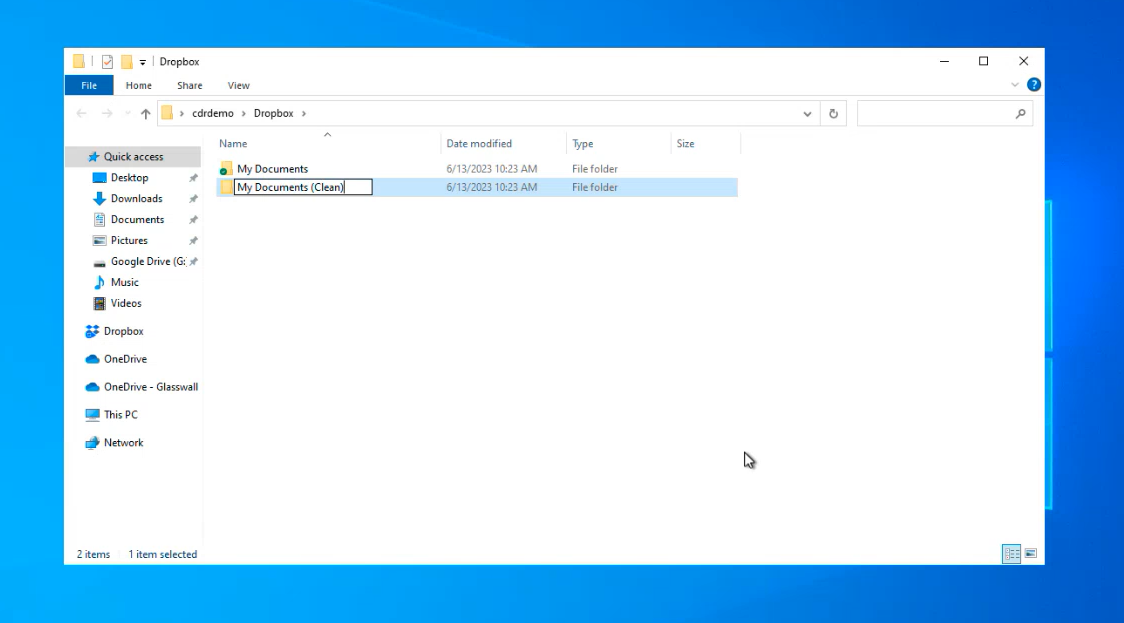Open Pictures in Quick access
This screenshot has height=623, width=1124.
coord(129,240)
